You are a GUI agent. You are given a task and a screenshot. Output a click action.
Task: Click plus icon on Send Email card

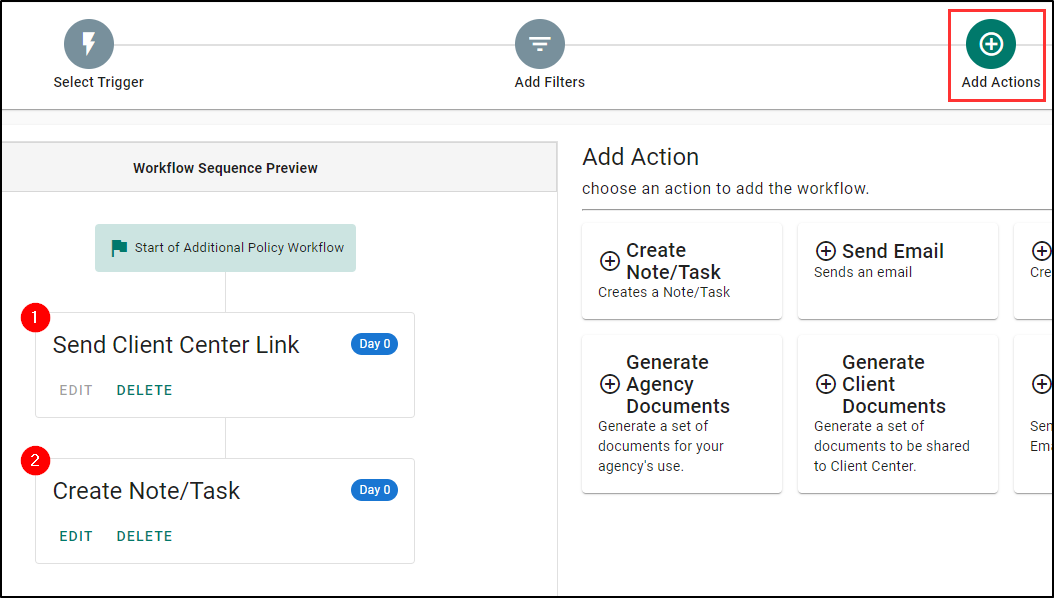tap(826, 251)
